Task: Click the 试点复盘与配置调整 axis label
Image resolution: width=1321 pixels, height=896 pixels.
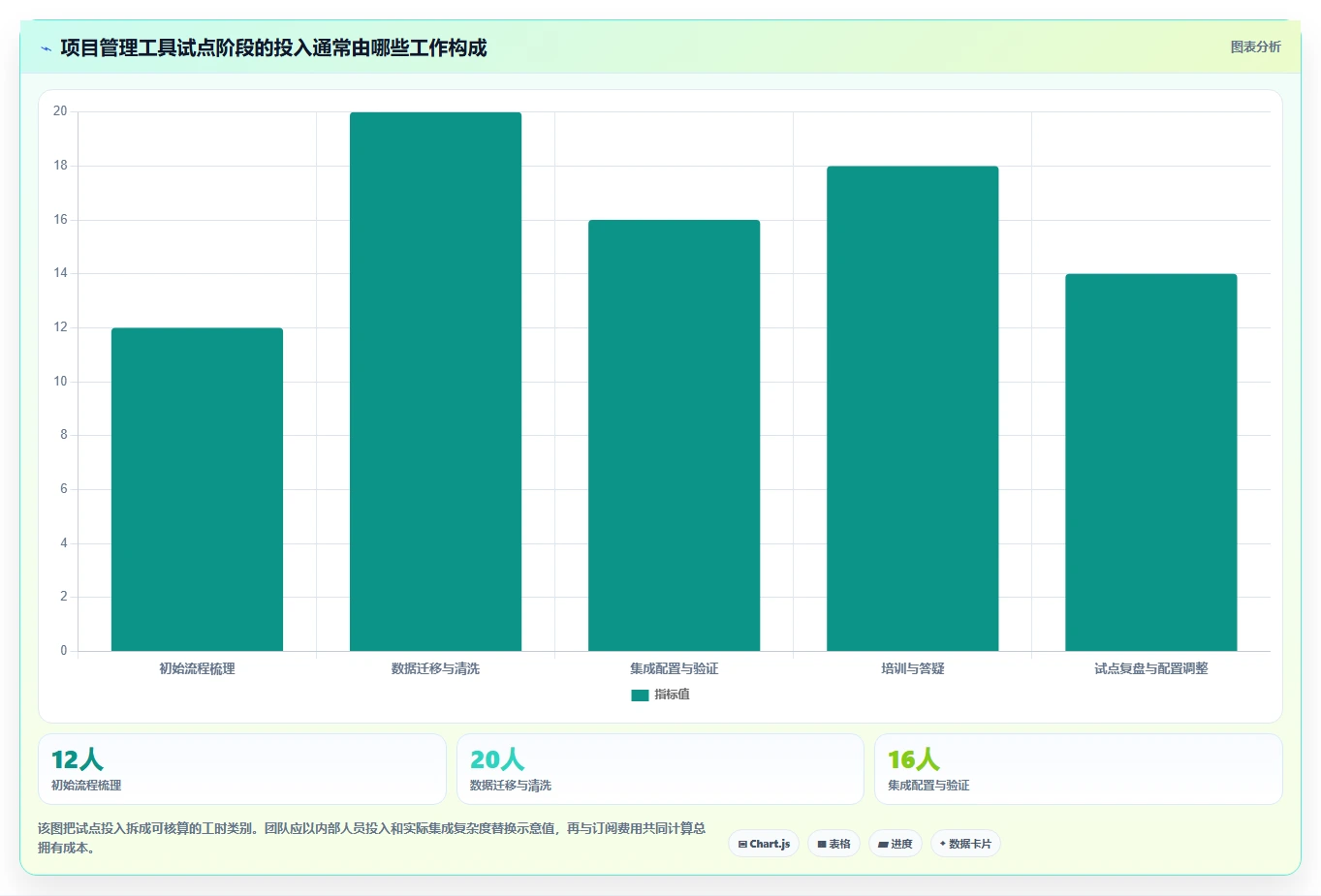Action: (1150, 668)
